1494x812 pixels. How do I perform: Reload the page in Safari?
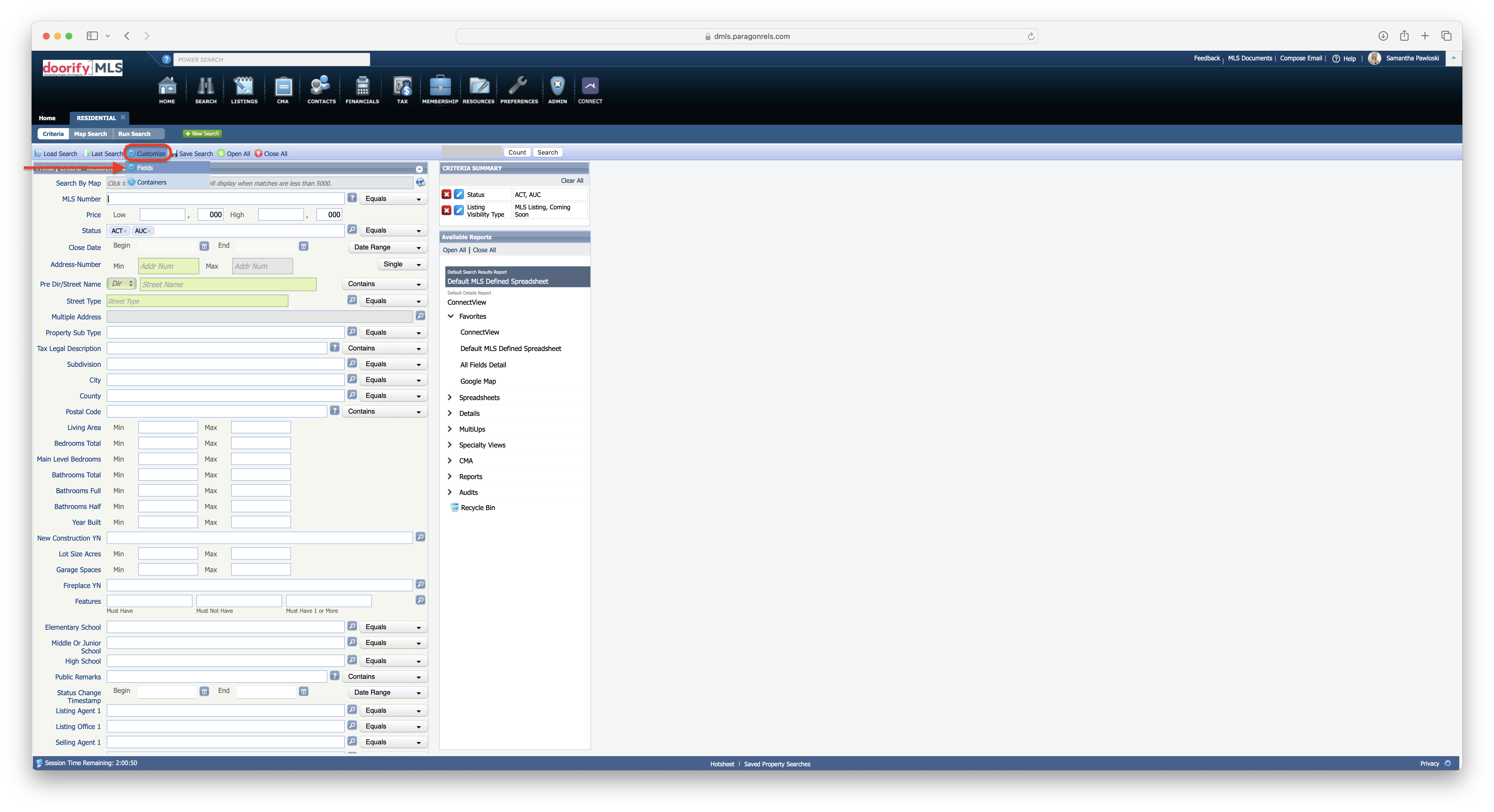tap(1031, 37)
